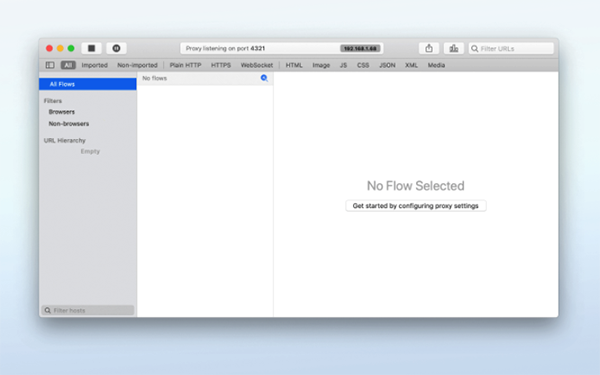Screen dimensions: 600x375
Task: Click magnifier icon in Filter hosts field
Action: pos(47,310)
